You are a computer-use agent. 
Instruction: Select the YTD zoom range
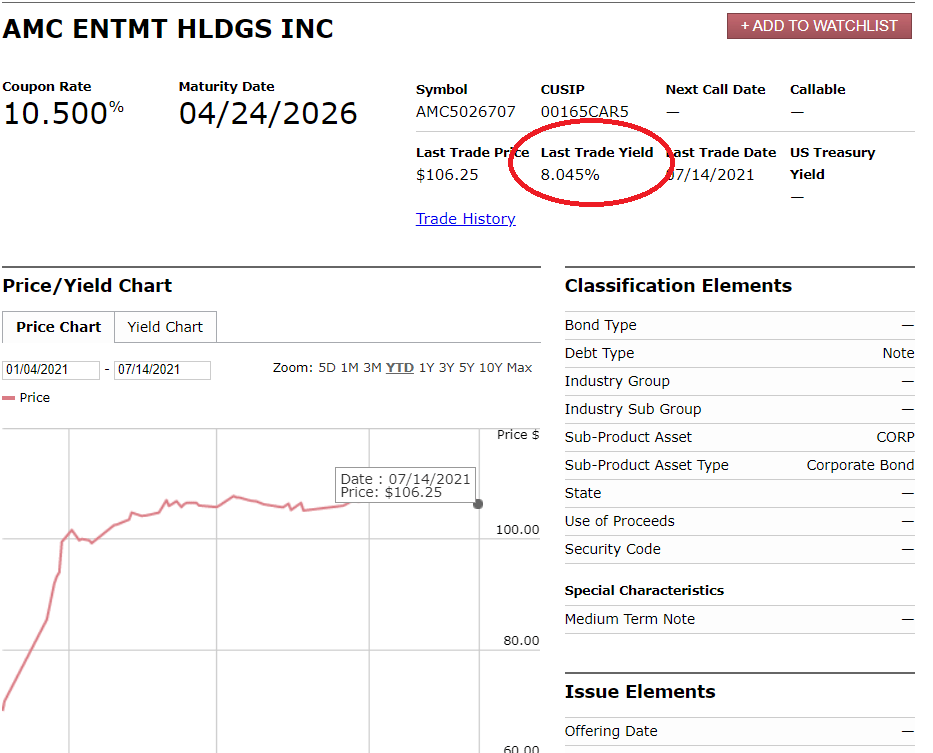[x=400, y=368]
